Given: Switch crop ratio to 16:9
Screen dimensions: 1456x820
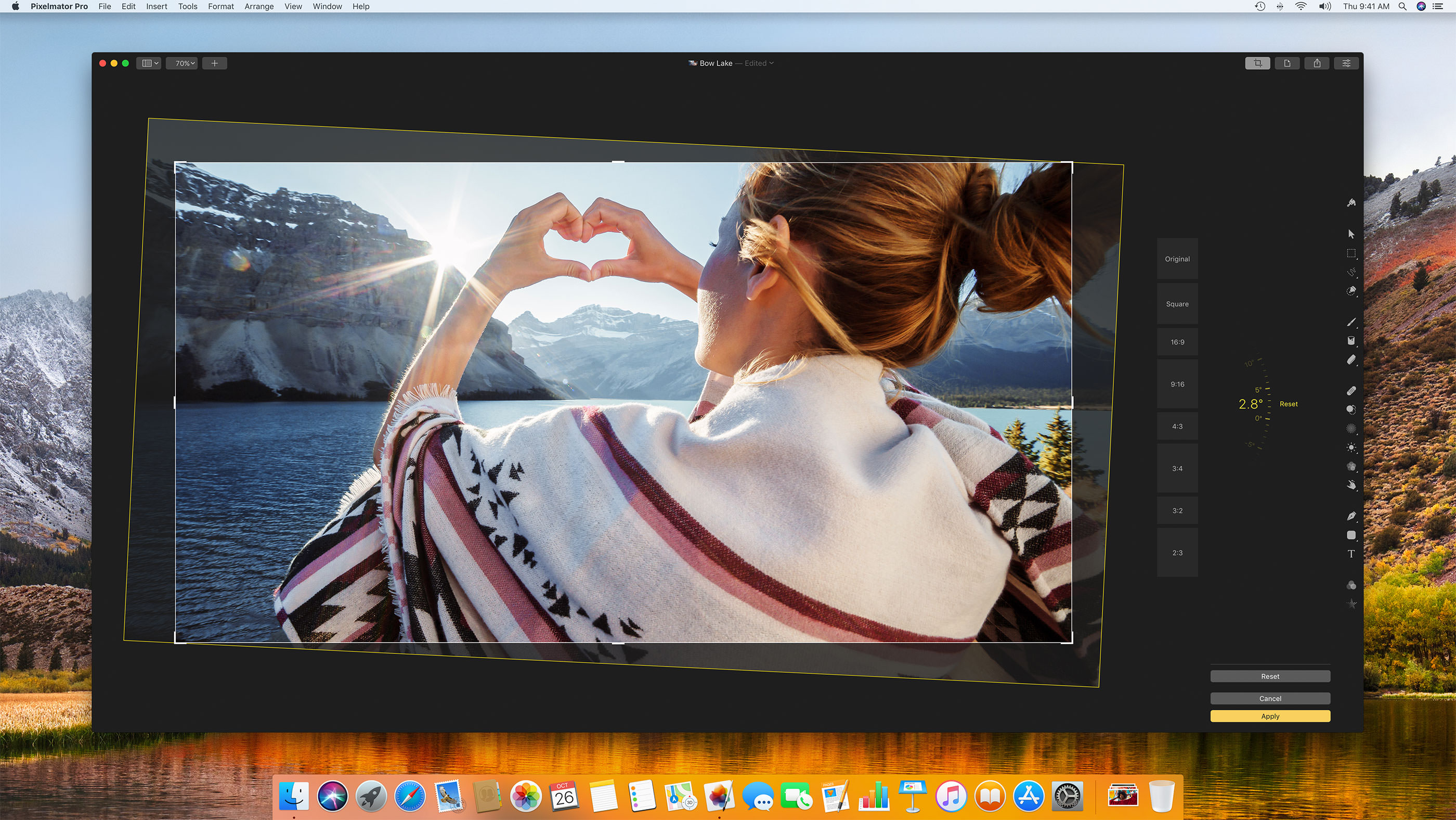Looking at the screenshot, I should click(1177, 341).
